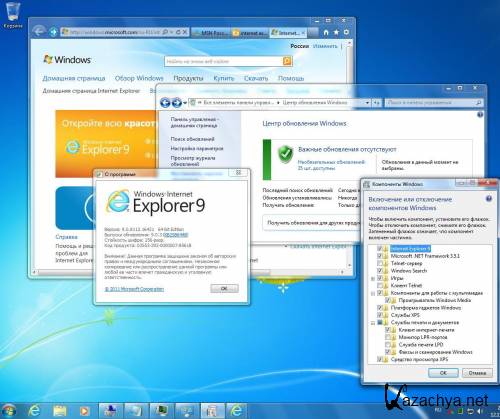Viewport: 500px width, 419px height.
Task: Open IE Favorites star
Action: click(x=336, y=32)
